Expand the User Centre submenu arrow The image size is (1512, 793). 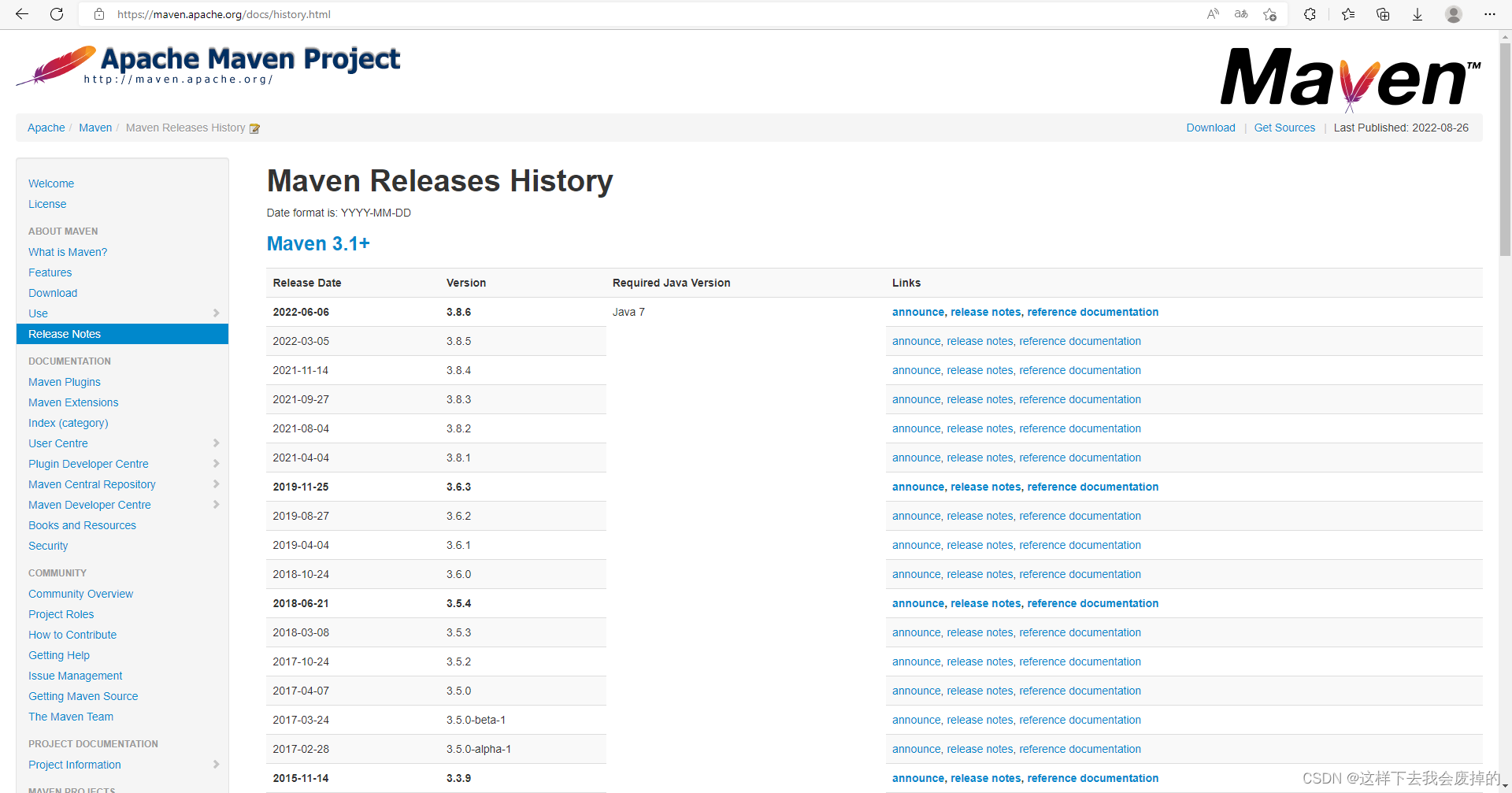click(216, 443)
